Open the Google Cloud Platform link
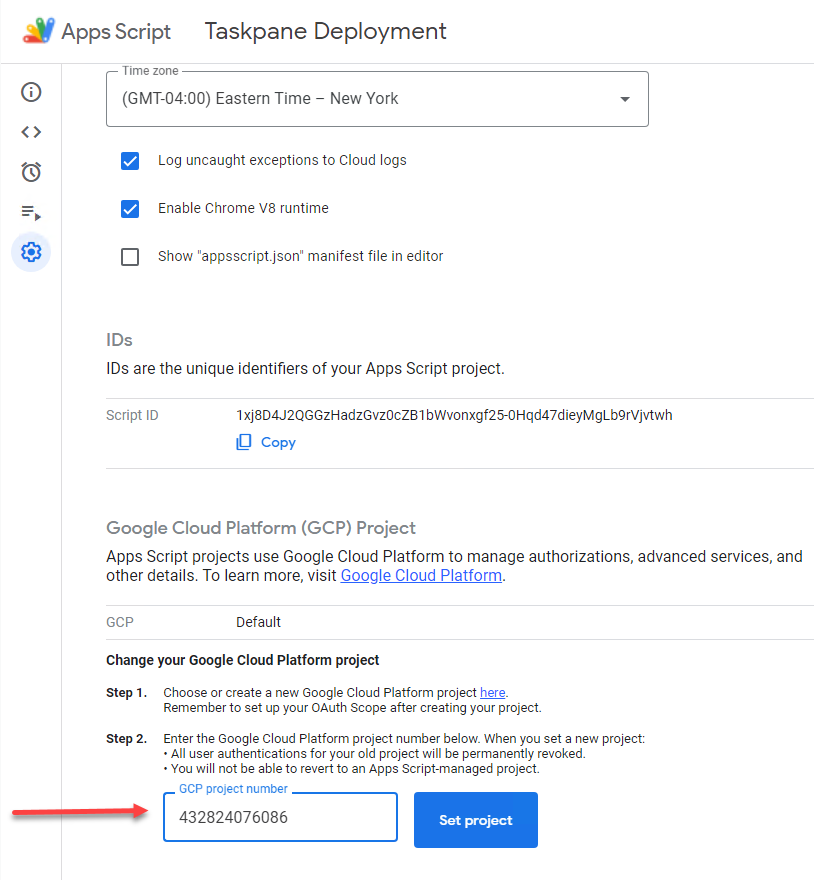 [421, 575]
